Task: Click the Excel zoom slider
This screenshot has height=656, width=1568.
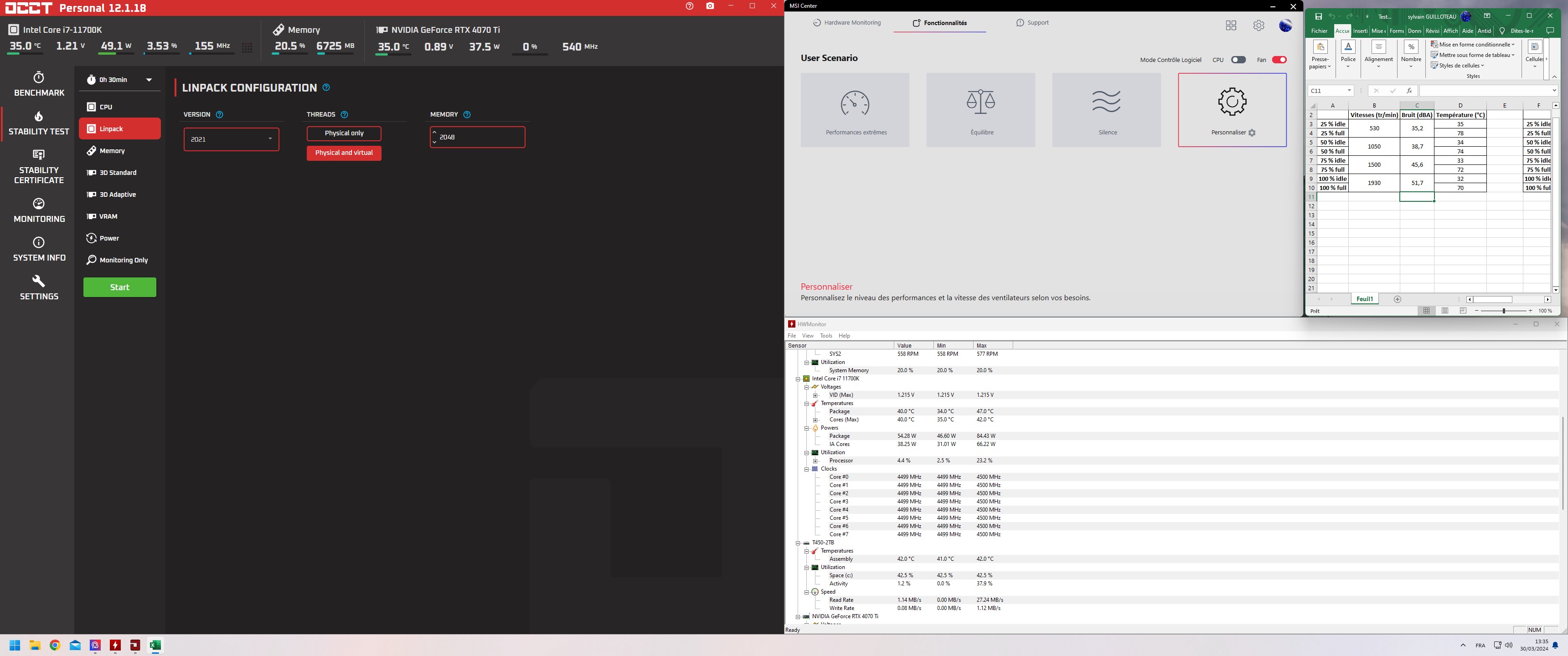Action: (1503, 311)
